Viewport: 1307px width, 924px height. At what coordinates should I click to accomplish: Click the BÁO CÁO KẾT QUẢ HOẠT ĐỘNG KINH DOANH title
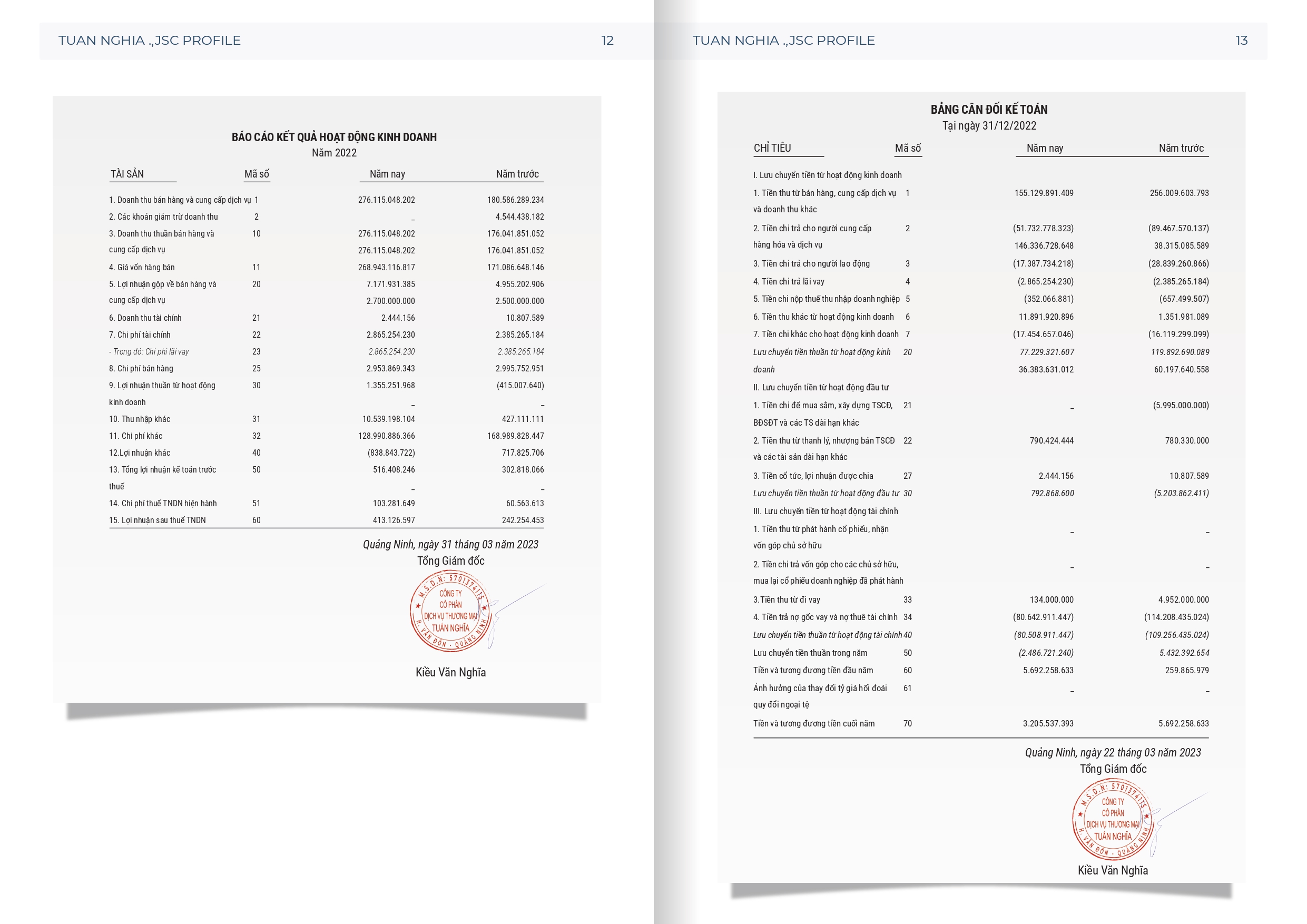pyautogui.click(x=334, y=137)
